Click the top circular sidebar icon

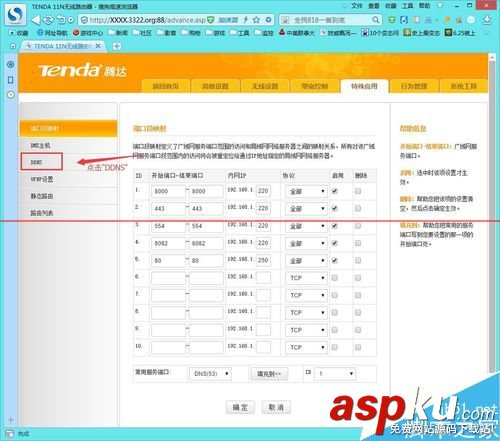tap(11, 64)
